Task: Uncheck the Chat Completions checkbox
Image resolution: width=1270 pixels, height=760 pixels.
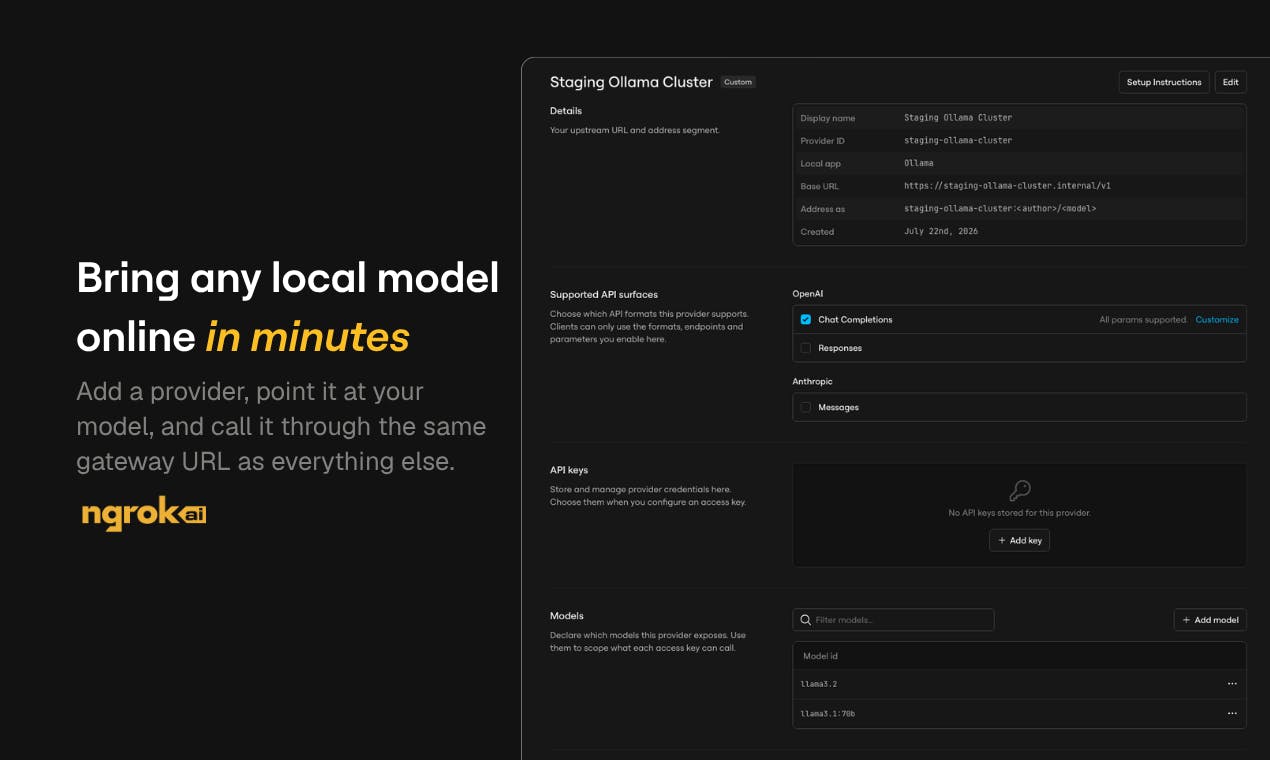Action: point(806,320)
